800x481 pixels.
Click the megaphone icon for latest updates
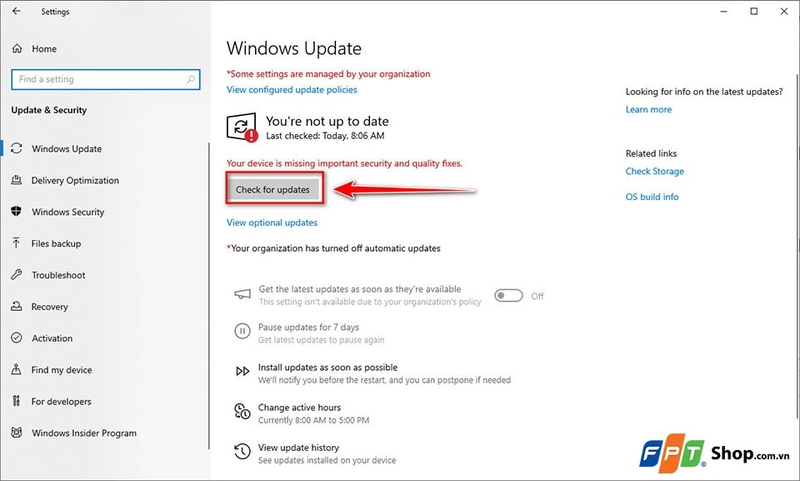pos(242,294)
